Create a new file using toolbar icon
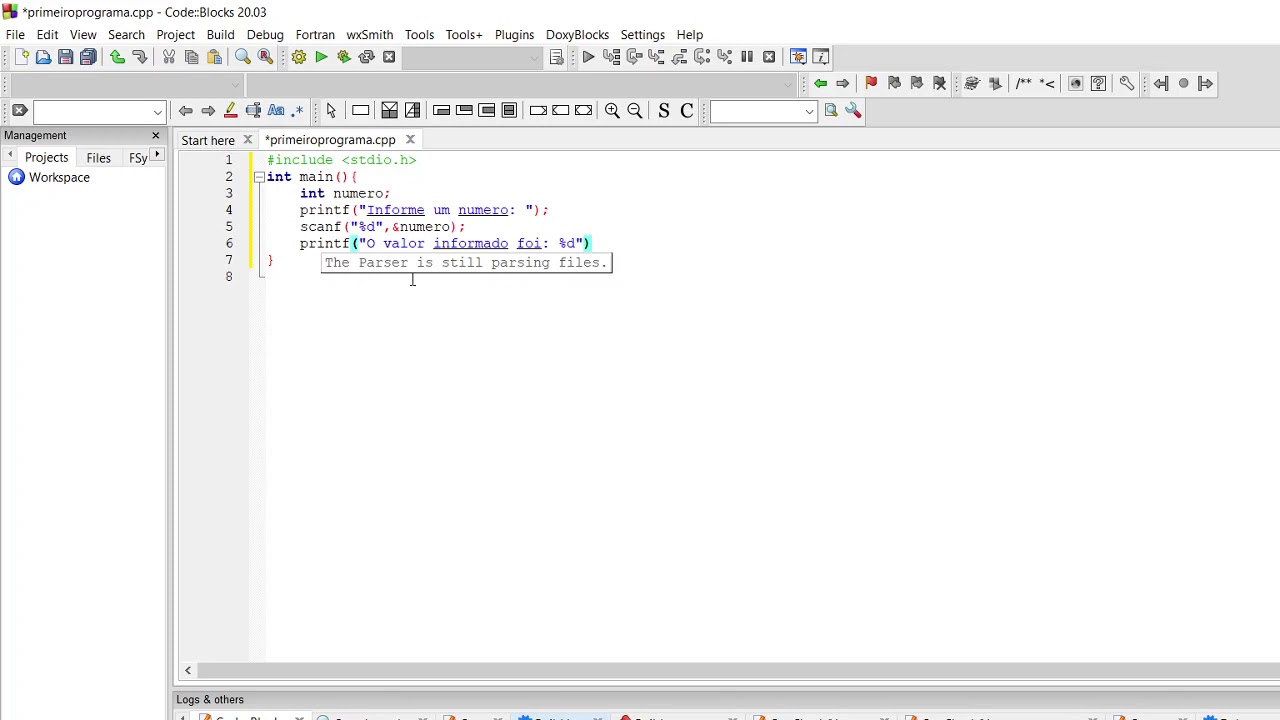 (x=21, y=57)
